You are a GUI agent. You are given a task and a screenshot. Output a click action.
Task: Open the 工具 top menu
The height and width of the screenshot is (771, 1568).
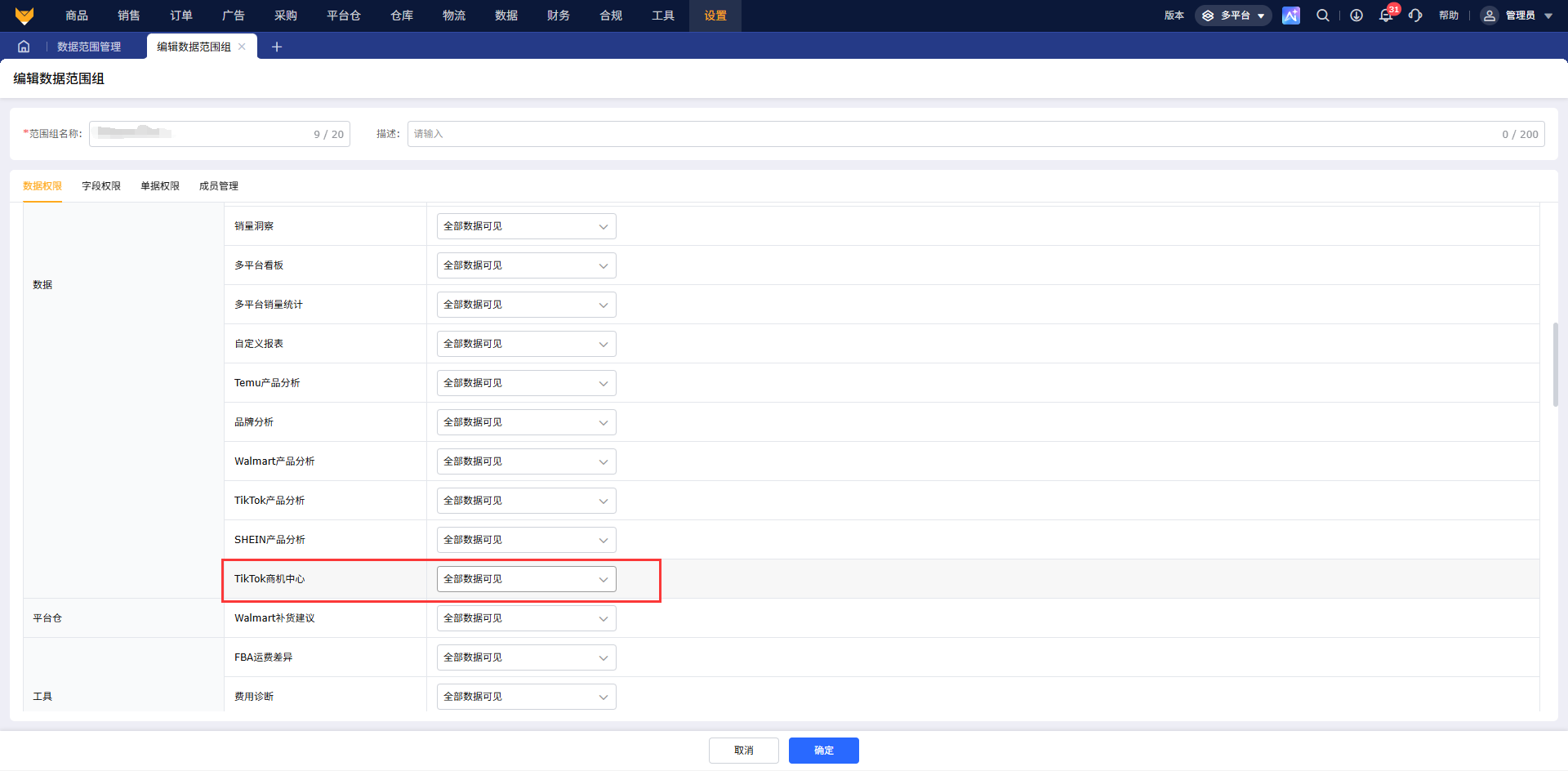(663, 16)
